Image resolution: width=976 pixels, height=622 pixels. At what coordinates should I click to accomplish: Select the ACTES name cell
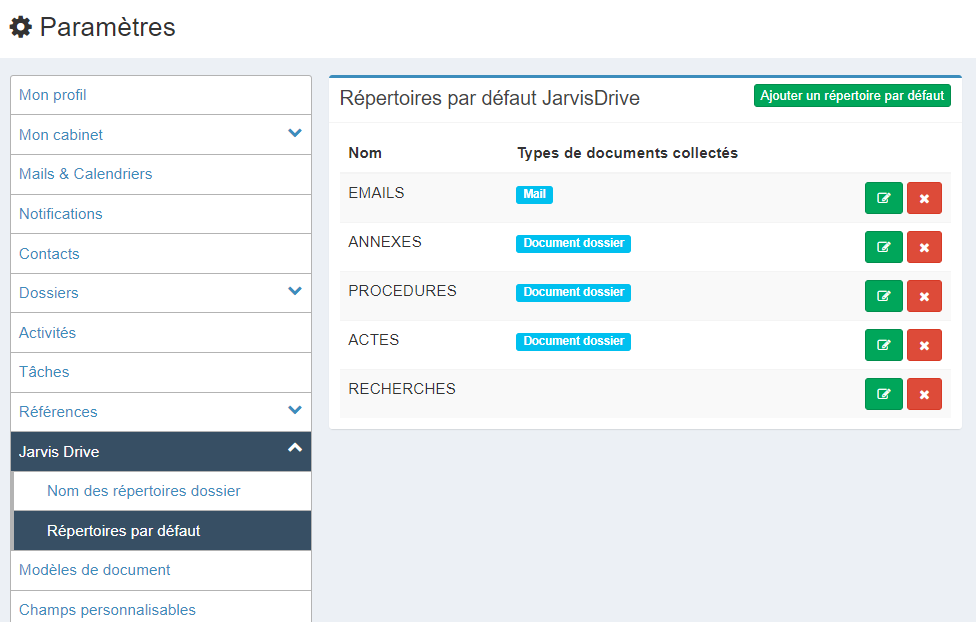[373, 340]
